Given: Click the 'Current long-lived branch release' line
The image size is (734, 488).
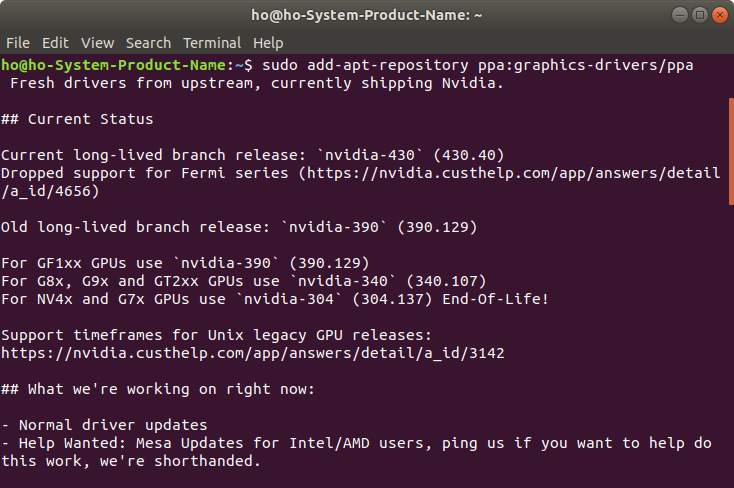Looking at the screenshot, I should (x=253, y=155).
